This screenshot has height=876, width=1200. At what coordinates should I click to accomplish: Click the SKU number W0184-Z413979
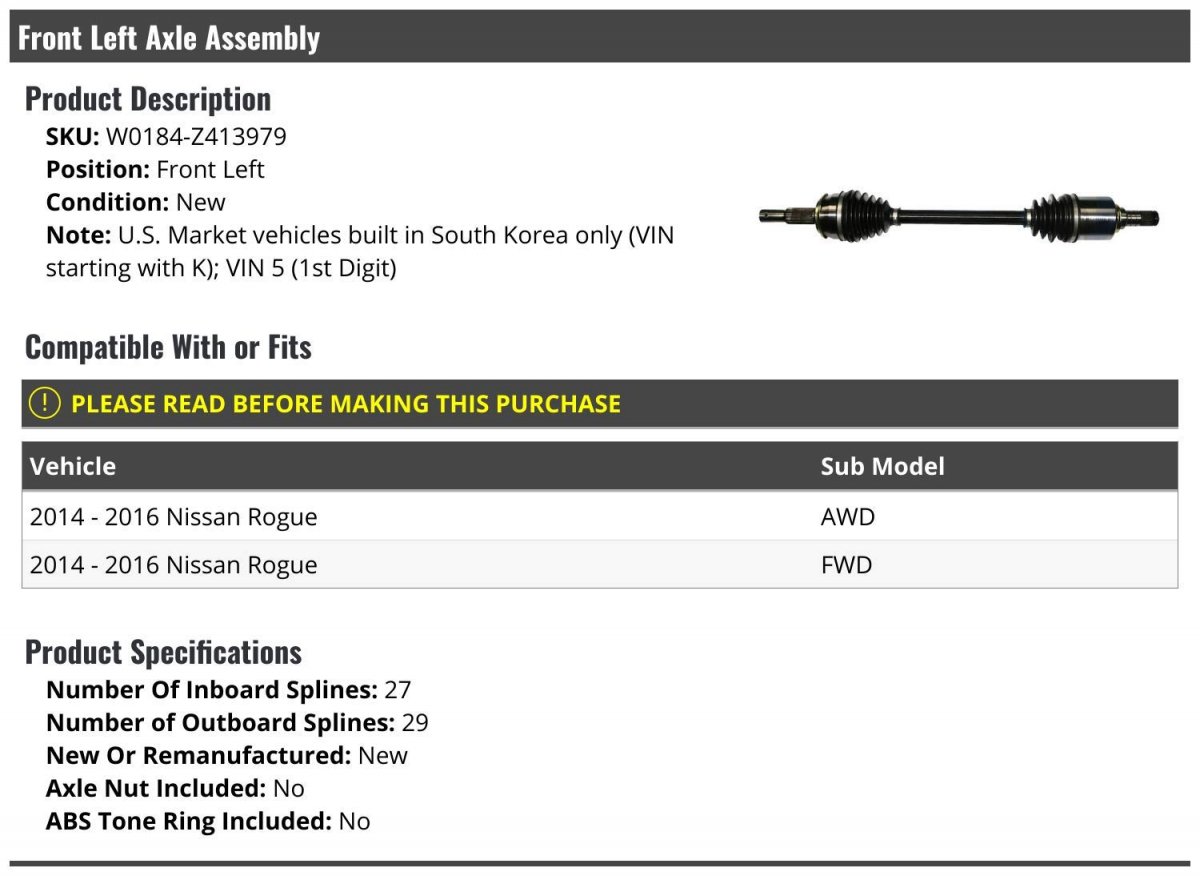click(196, 137)
